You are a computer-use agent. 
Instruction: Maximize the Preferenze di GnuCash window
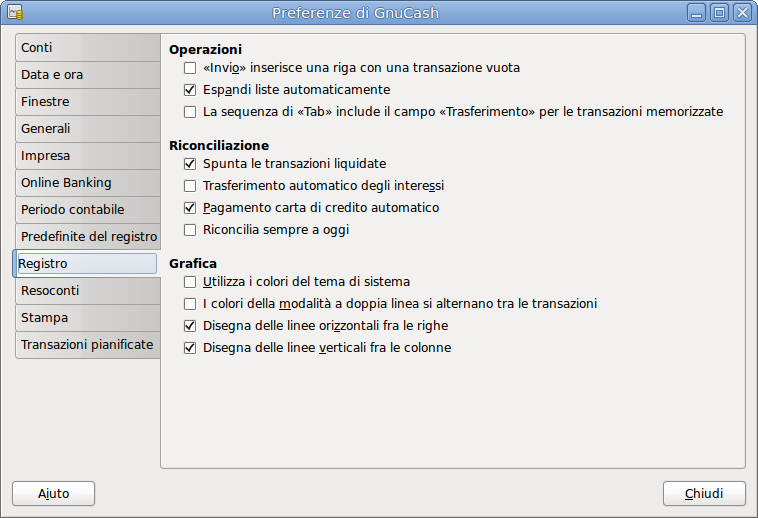pyautogui.click(x=719, y=13)
